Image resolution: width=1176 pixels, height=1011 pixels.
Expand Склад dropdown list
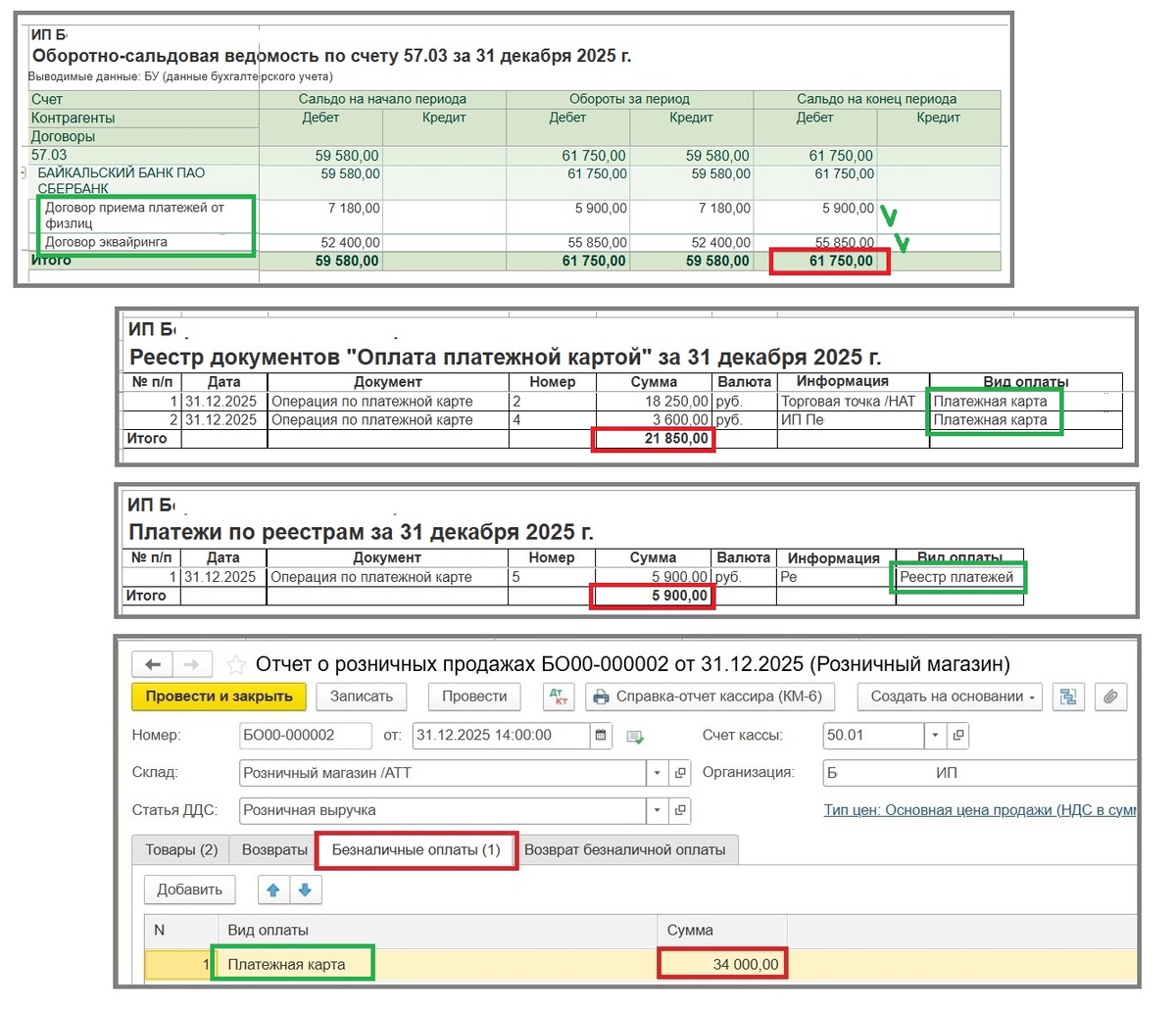(658, 773)
